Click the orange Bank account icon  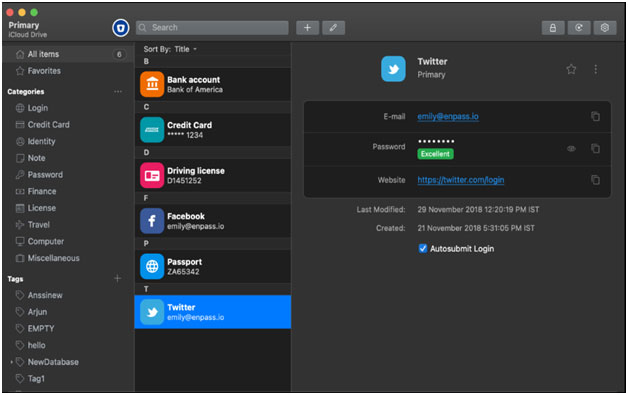tap(152, 84)
